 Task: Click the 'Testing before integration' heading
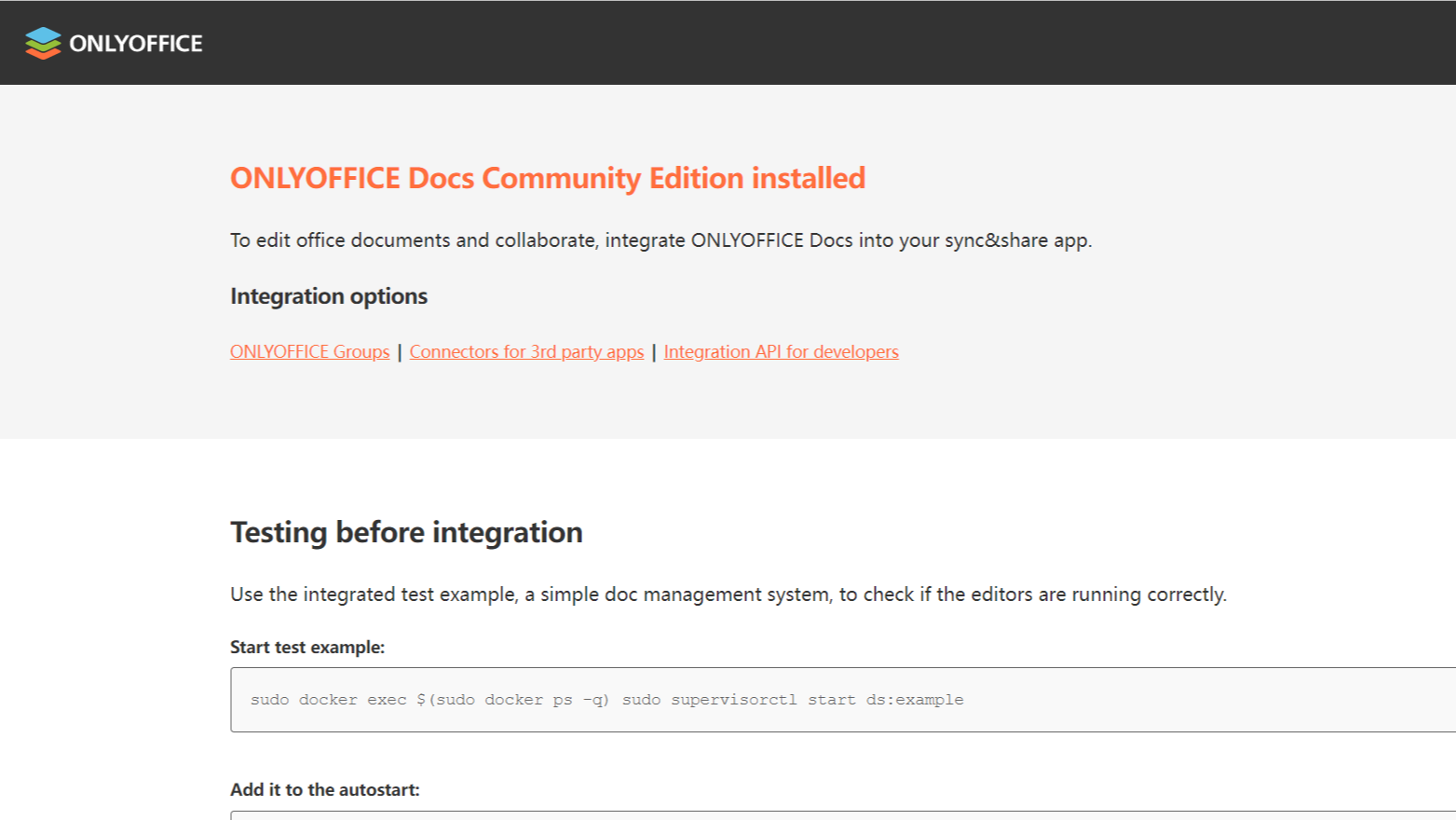pos(406,532)
